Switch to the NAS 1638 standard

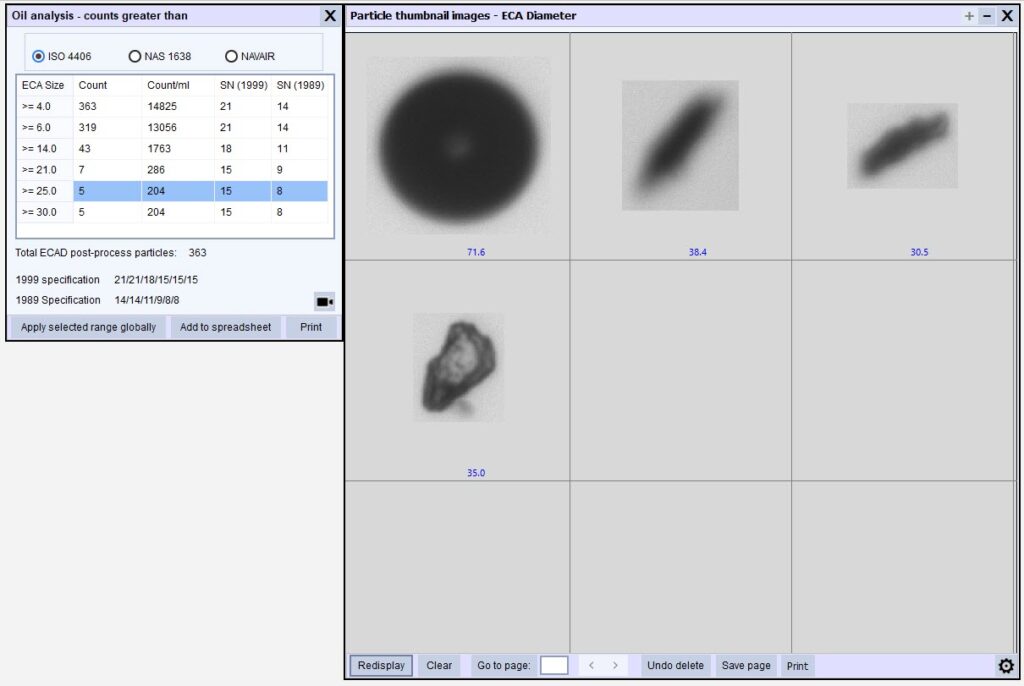point(136,56)
